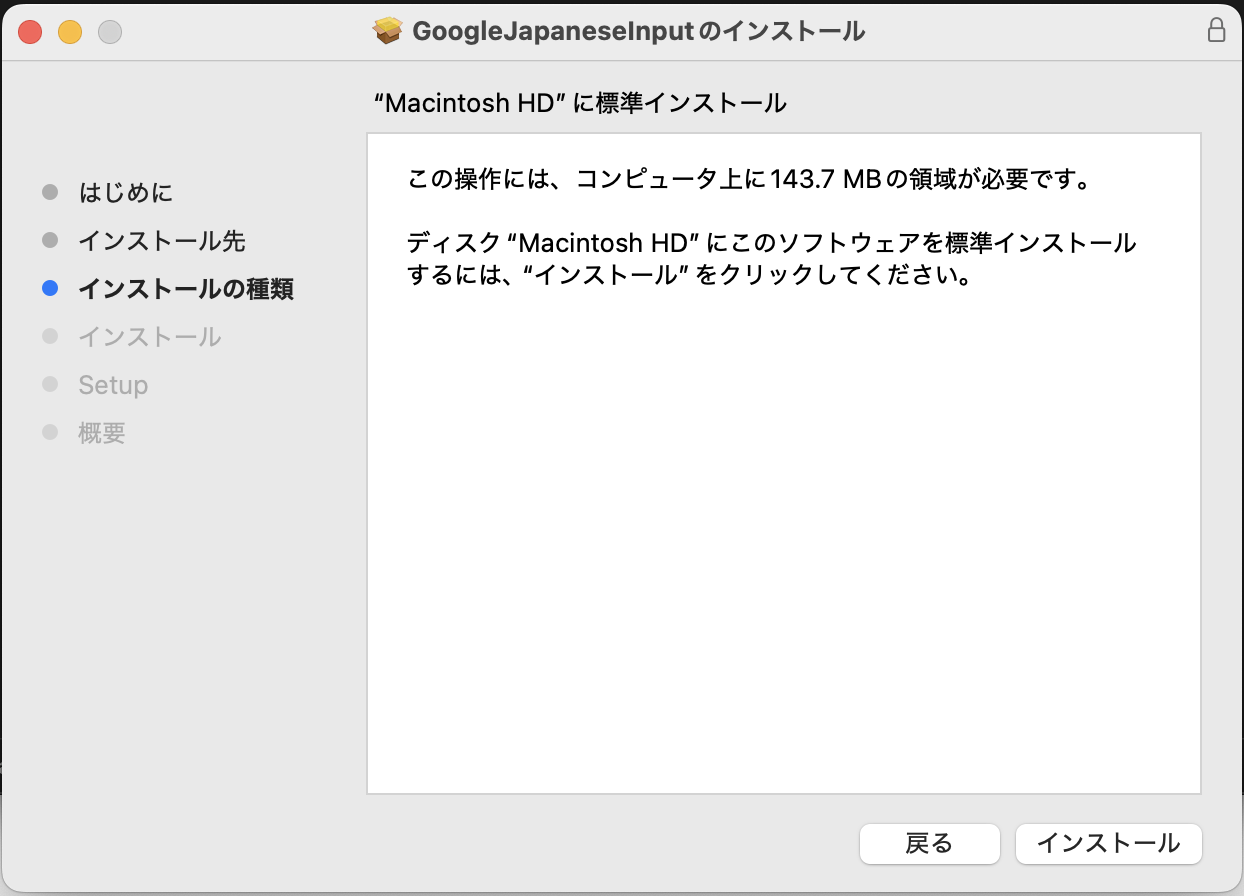The width and height of the screenshot is (1244, 896).
Task: Minimize the installer with the yellow button
Action: [70, 32]
